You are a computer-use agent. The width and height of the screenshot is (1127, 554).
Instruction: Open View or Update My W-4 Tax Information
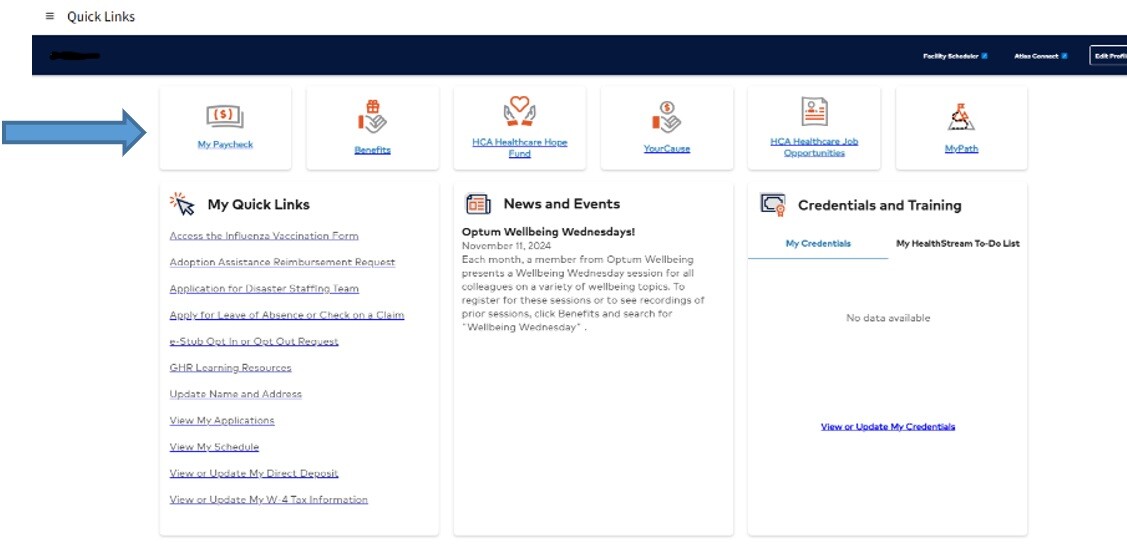coord(268,500)
